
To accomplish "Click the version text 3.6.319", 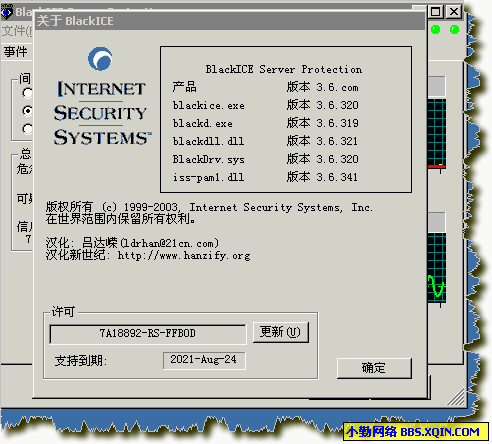I will (x=337, y=123).
